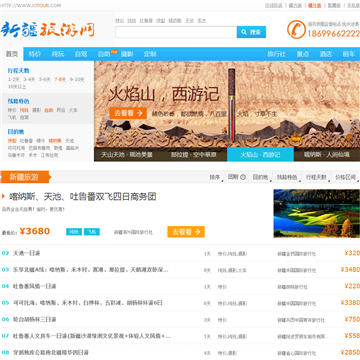Open the 纯玩 navigation tab
The image size is (360, 360).
point(58,54)
